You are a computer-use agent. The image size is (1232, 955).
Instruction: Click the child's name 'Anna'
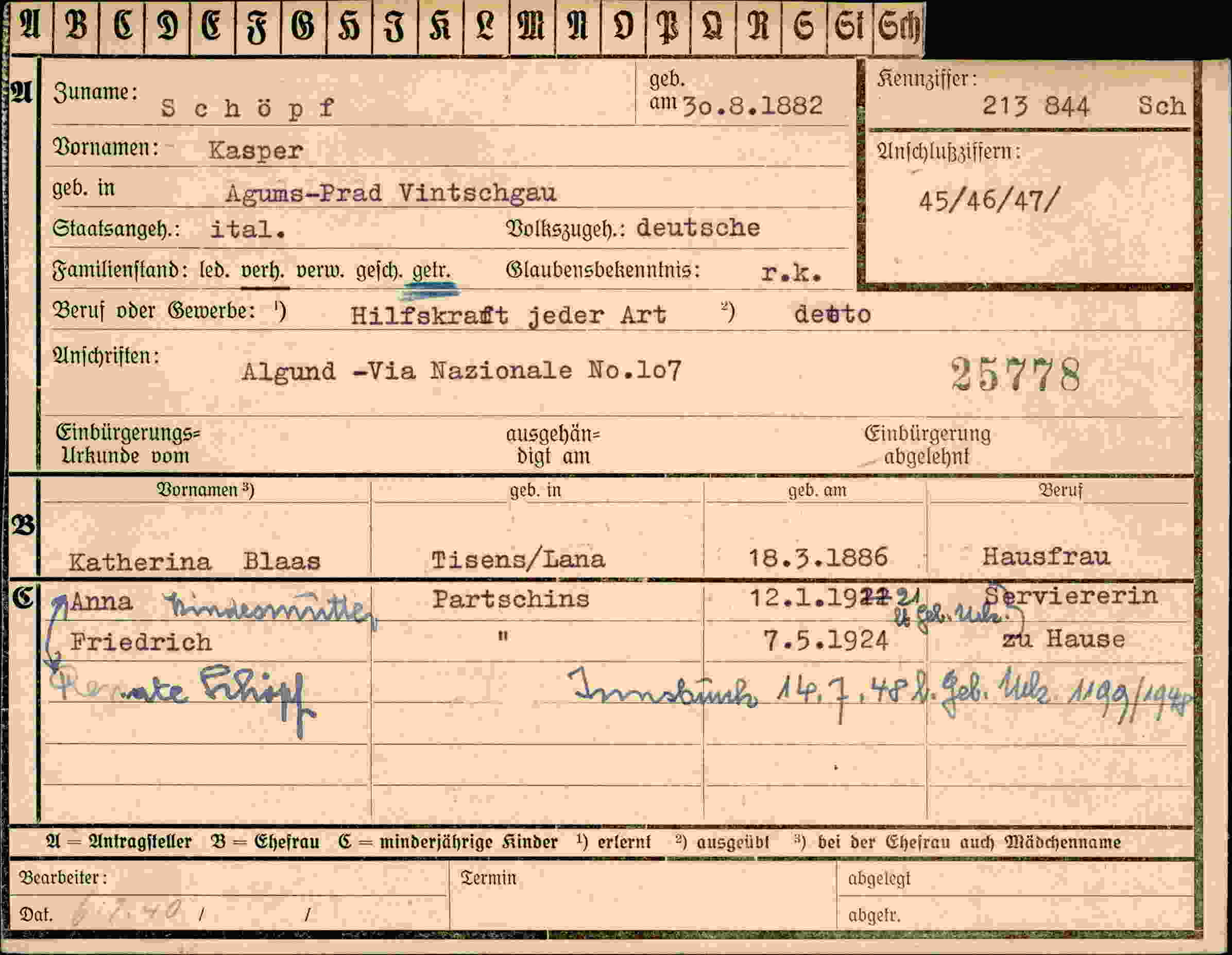click(101, 601)
